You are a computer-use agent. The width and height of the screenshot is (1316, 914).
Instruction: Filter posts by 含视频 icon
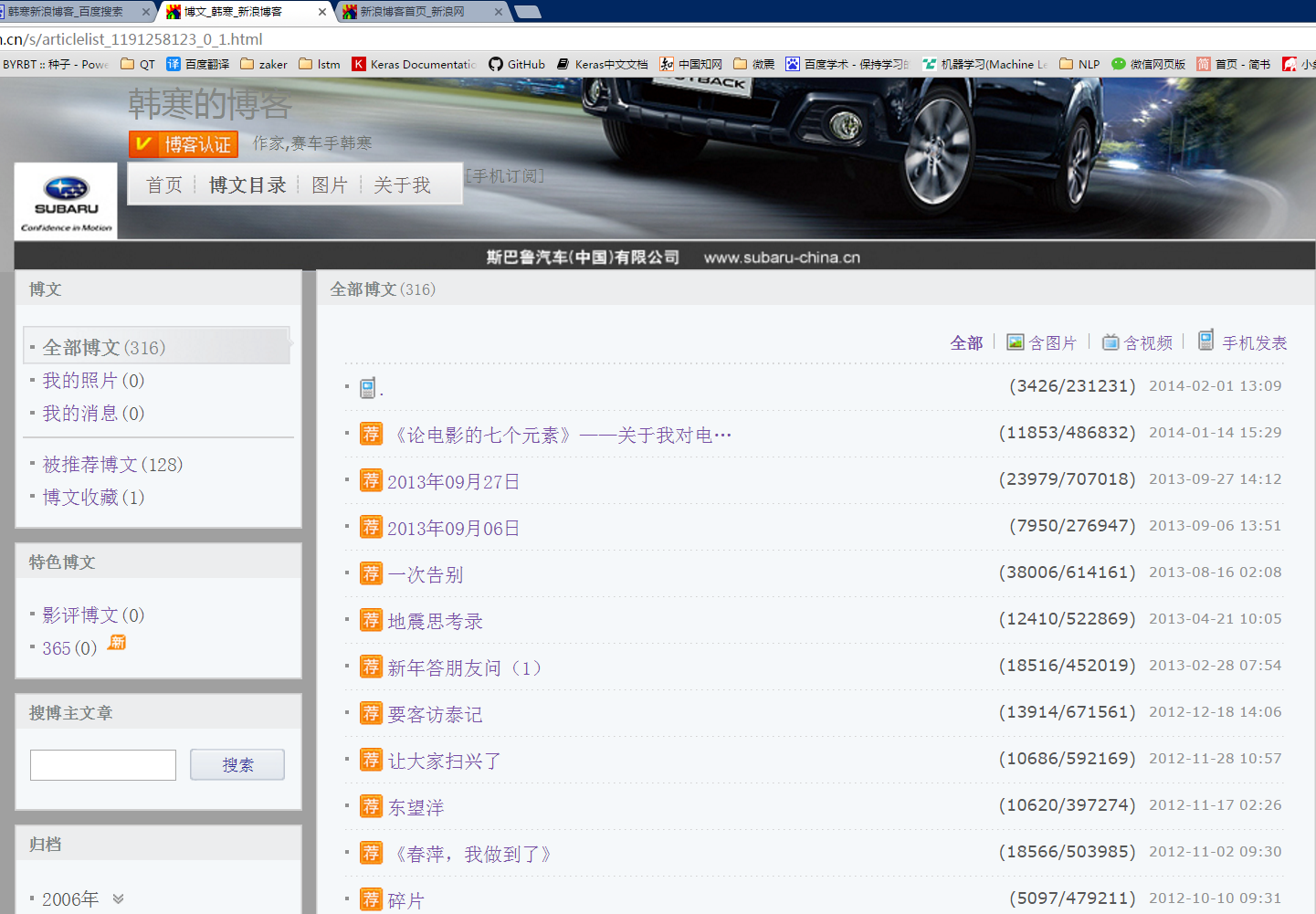coord(1111,342)
